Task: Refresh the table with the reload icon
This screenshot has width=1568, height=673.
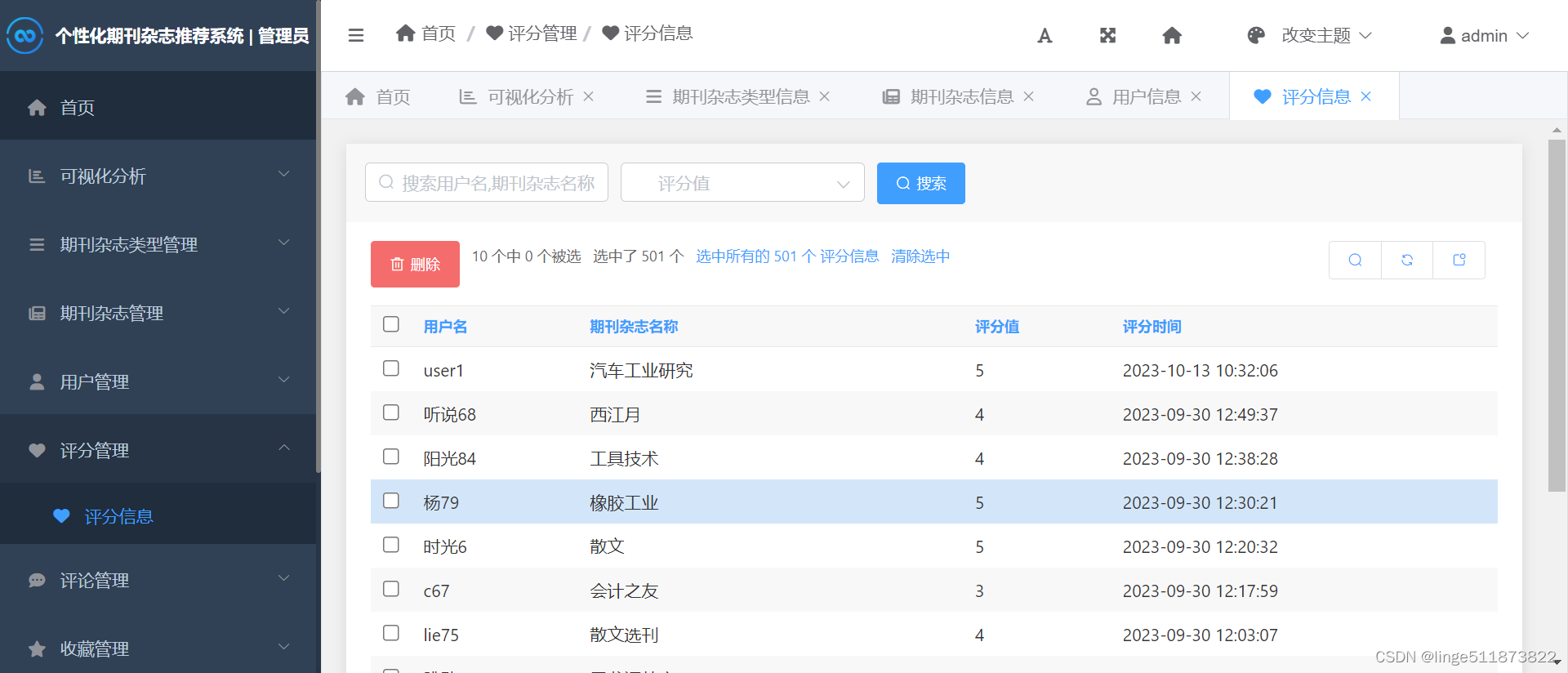Action: click(1407, 260)
